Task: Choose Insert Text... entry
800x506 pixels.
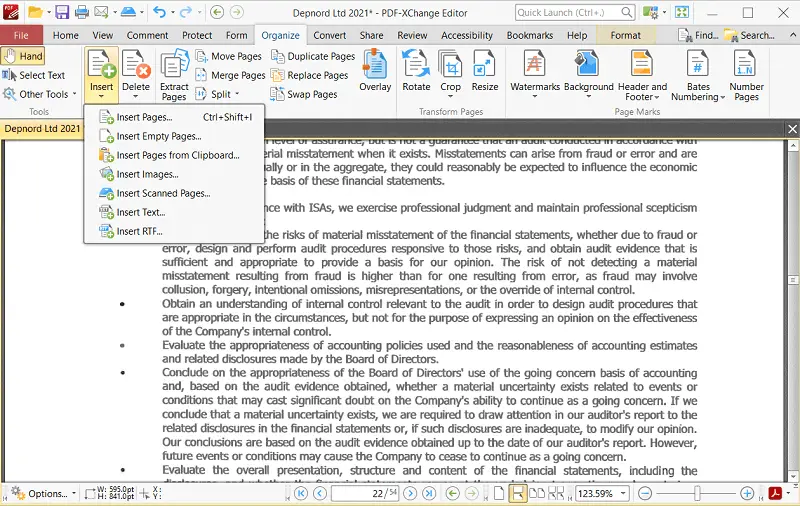Action: pos(175,212)
